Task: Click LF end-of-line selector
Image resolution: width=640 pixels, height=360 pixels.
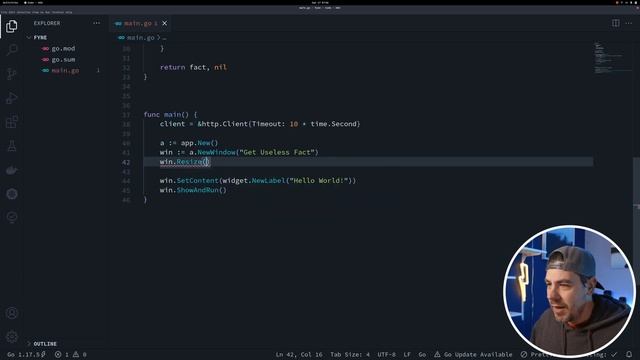Action: [407, 354]
